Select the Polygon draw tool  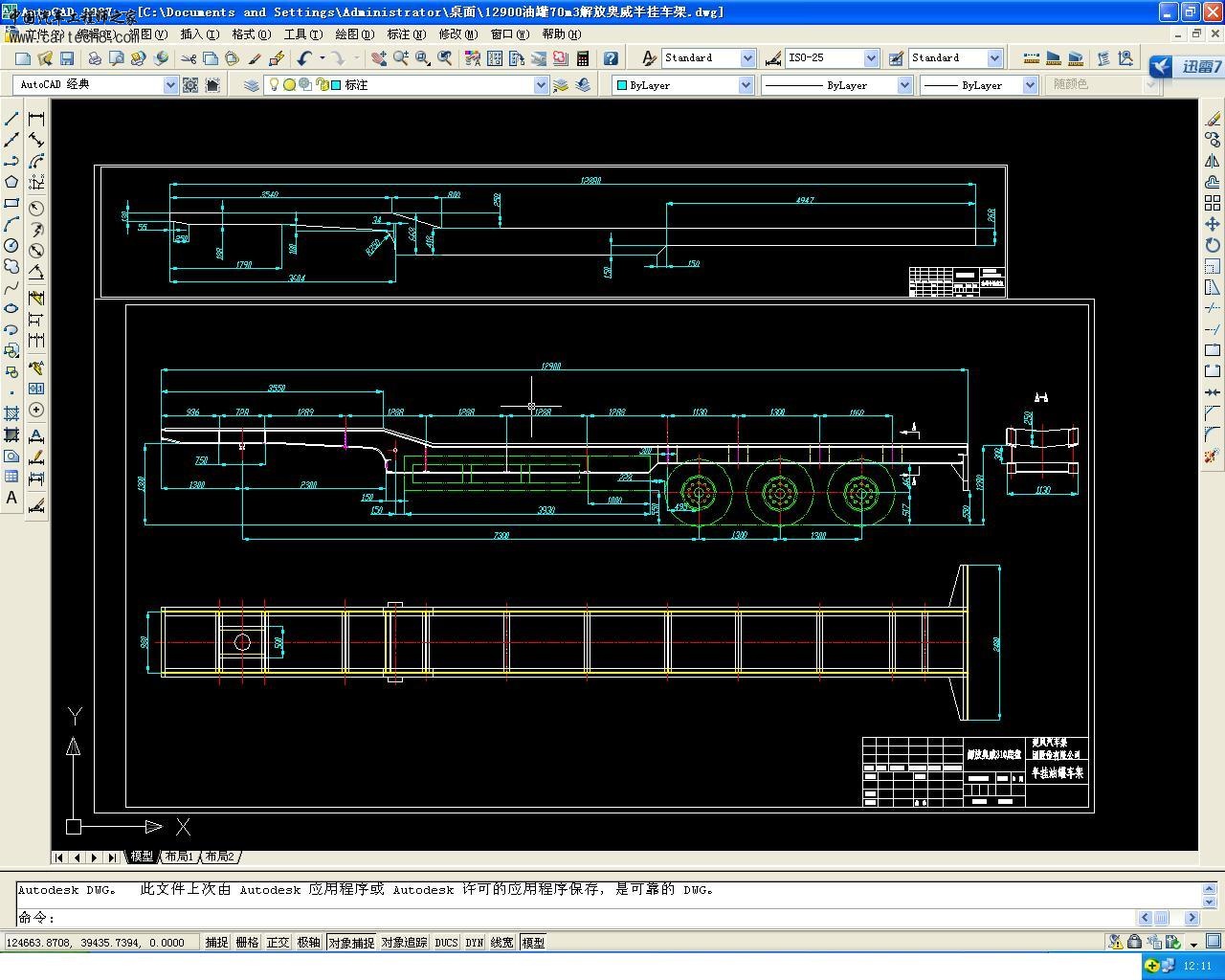point(11,182)
